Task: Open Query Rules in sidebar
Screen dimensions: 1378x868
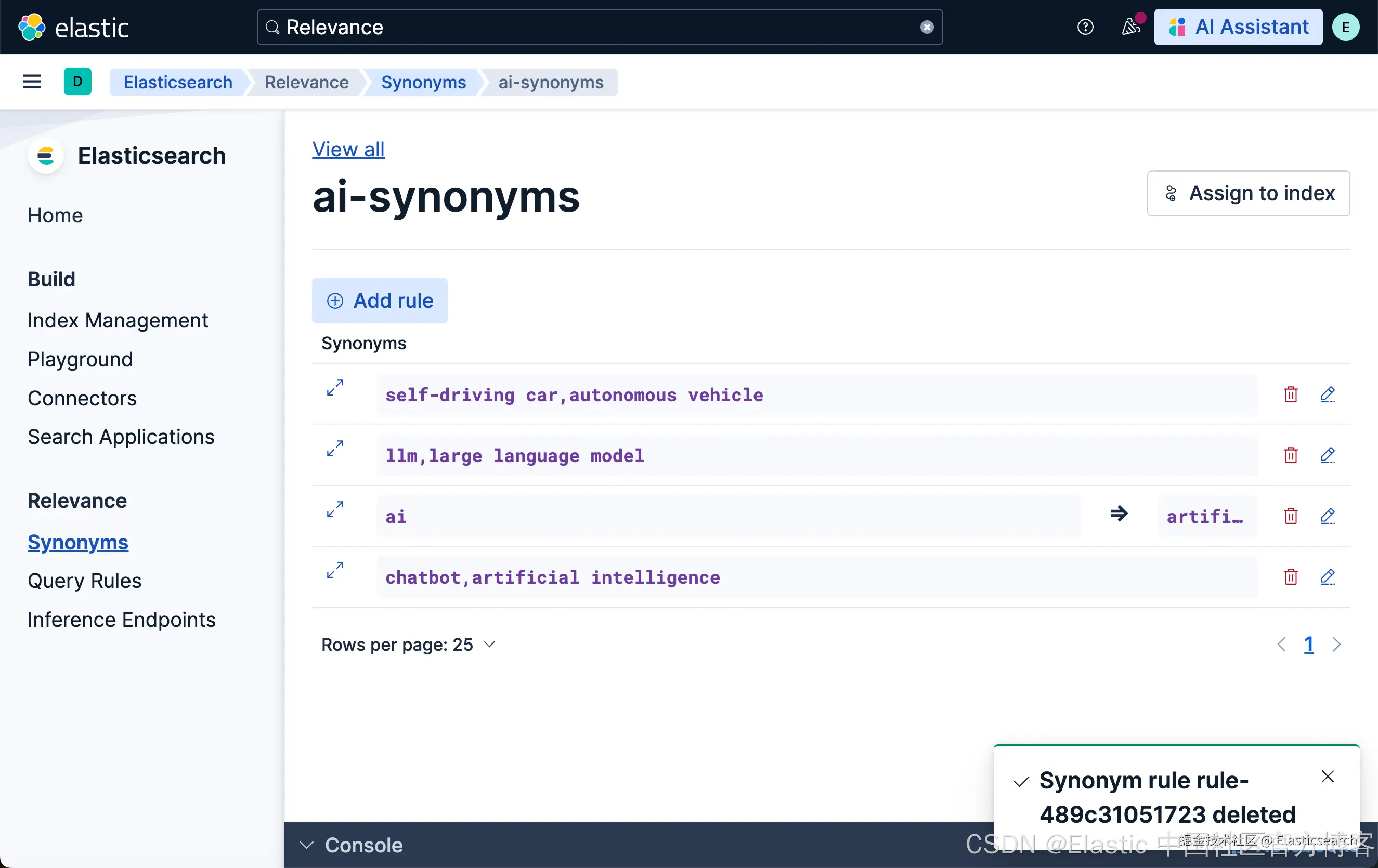Action: coord(84,581)
